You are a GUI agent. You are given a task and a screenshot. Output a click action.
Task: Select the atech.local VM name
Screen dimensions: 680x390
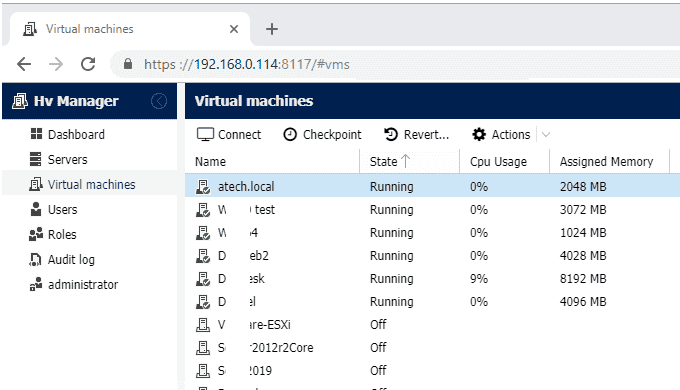point(246,187)
